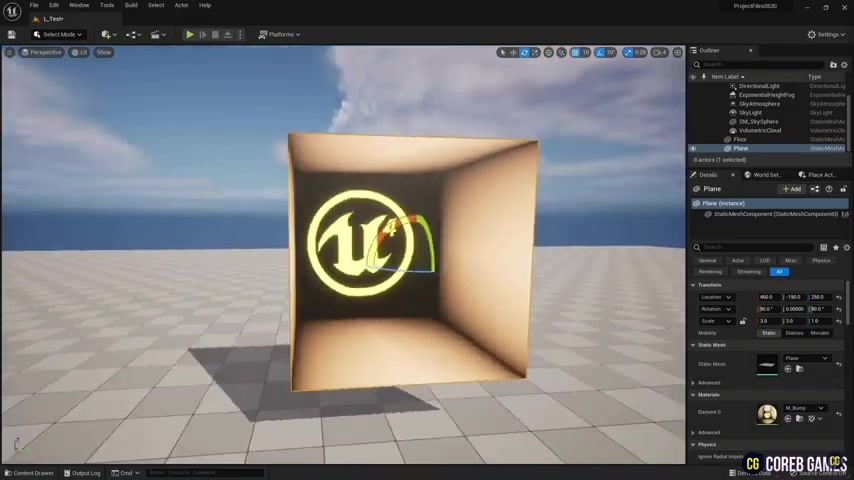Viewport: 854px width, 480px height.
Task: Open the play mode options menu
Action: [240, 34]
